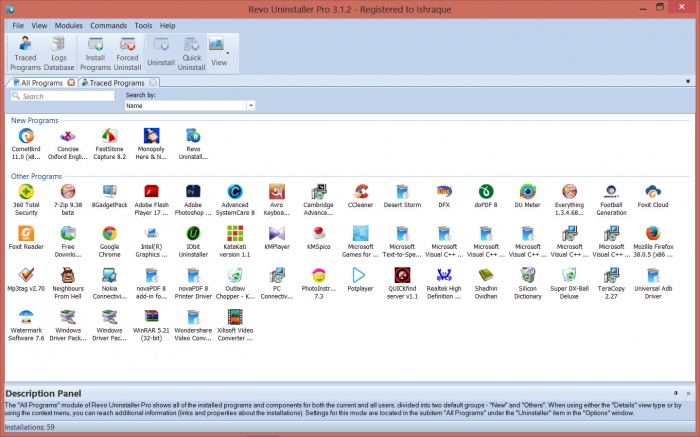
Task: Close the Description Panel
Action: 688,393
